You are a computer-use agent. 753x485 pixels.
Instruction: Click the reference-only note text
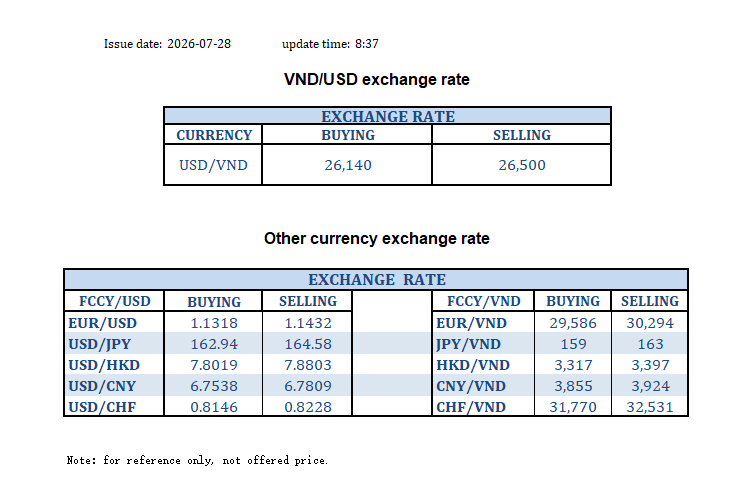coord(197,461)
